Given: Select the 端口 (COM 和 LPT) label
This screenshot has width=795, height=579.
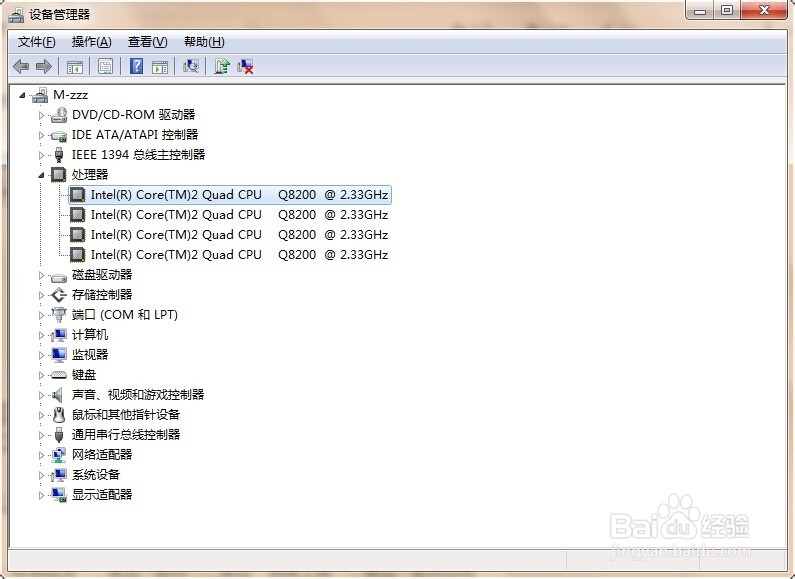Looking at the screenshot, I should pos(125,315).
